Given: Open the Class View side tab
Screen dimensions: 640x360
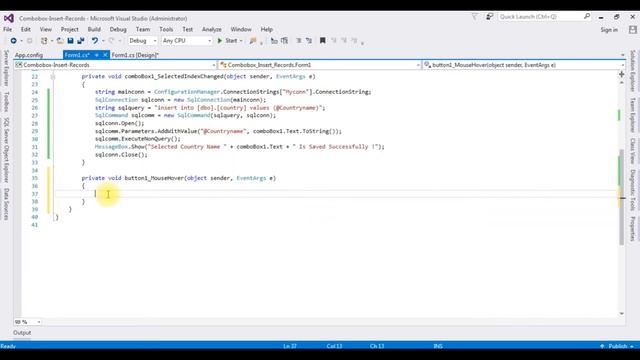Looking at the screenshot, I should point(633,151).
